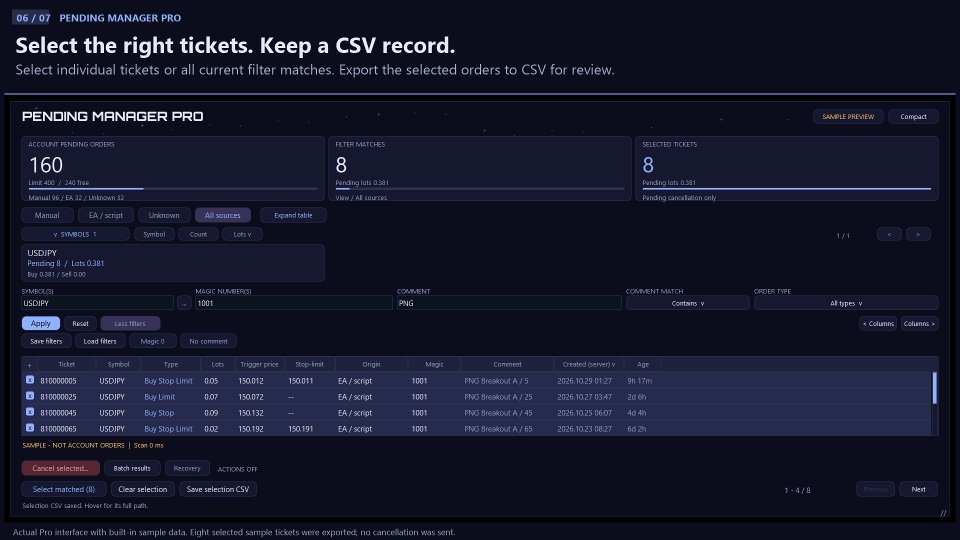Sort symbols by Symbol
Image resolution: width=960 pixels, height=540 pixels.
tap(154, 234)
